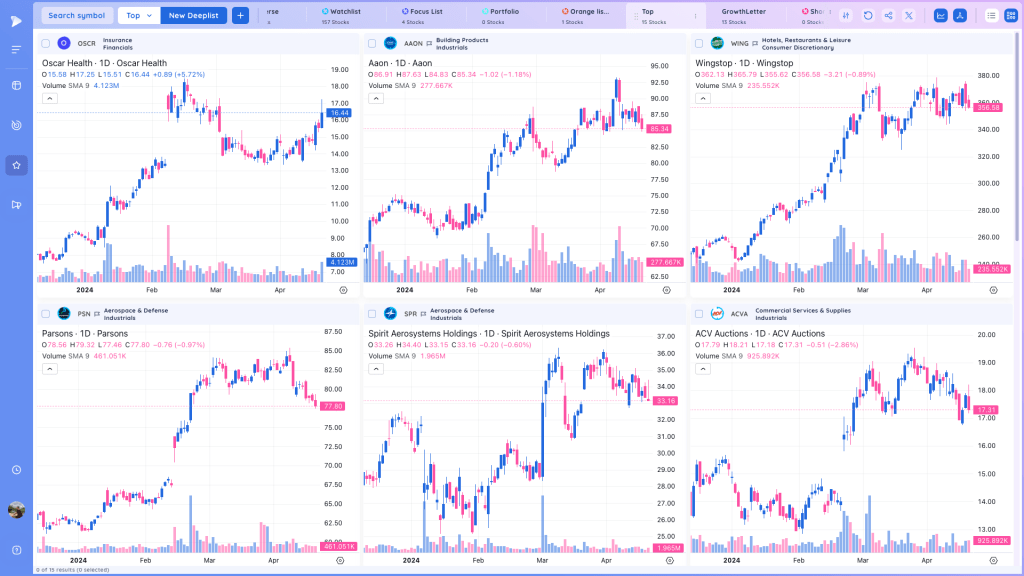
Task: Switch to the GrowthLetter tab
Action: tap(743, 16)
